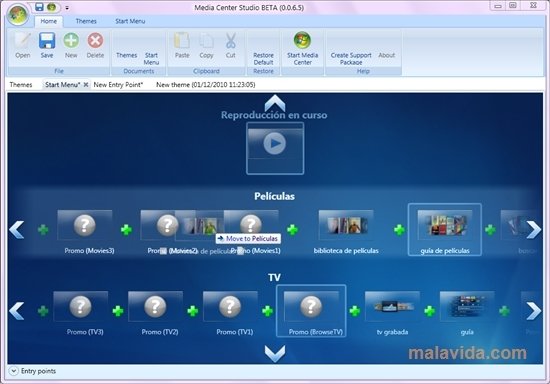Switch to the Home ribbon tab
The height and width of the screenshot is (384, 550).
pos(48,21)
